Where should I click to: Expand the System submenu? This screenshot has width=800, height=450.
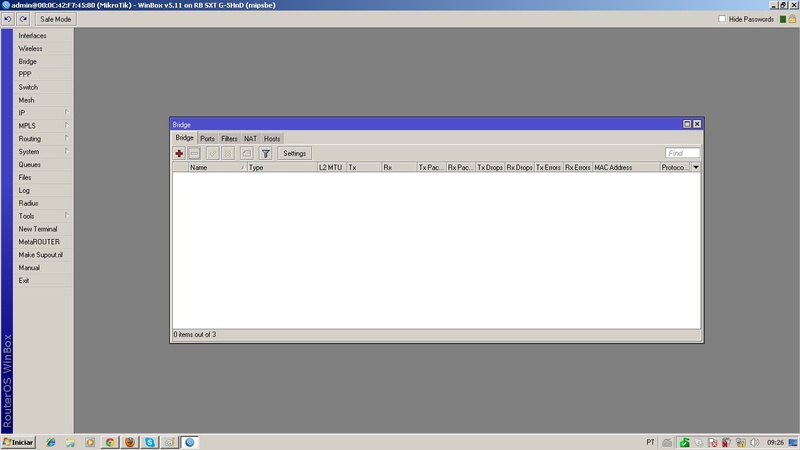pyautogui.click(x=43, y=152)
